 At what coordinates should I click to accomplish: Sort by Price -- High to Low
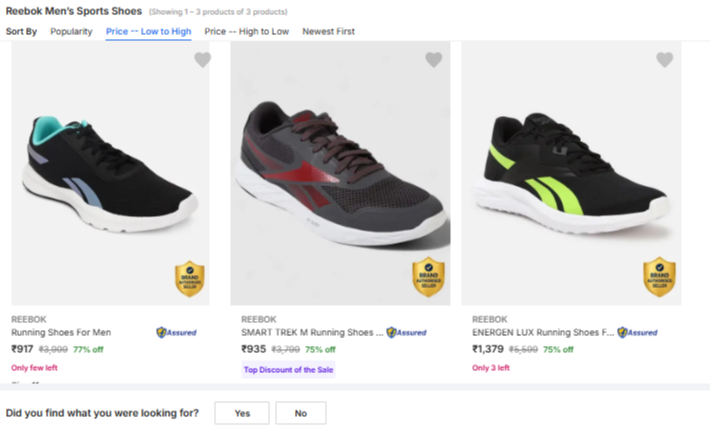point(247,31)
